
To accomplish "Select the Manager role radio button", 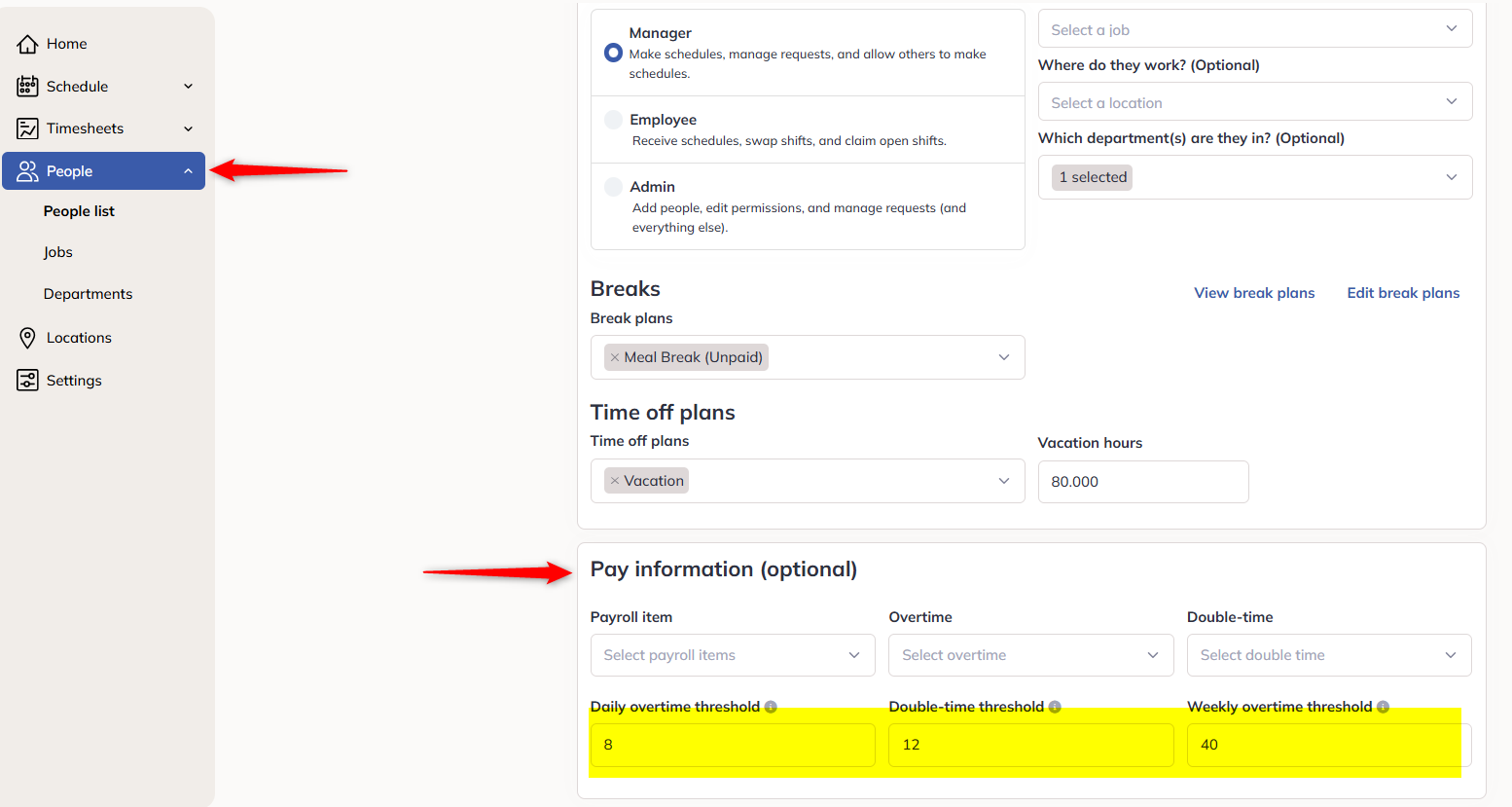I will click(x=613, y=53).
